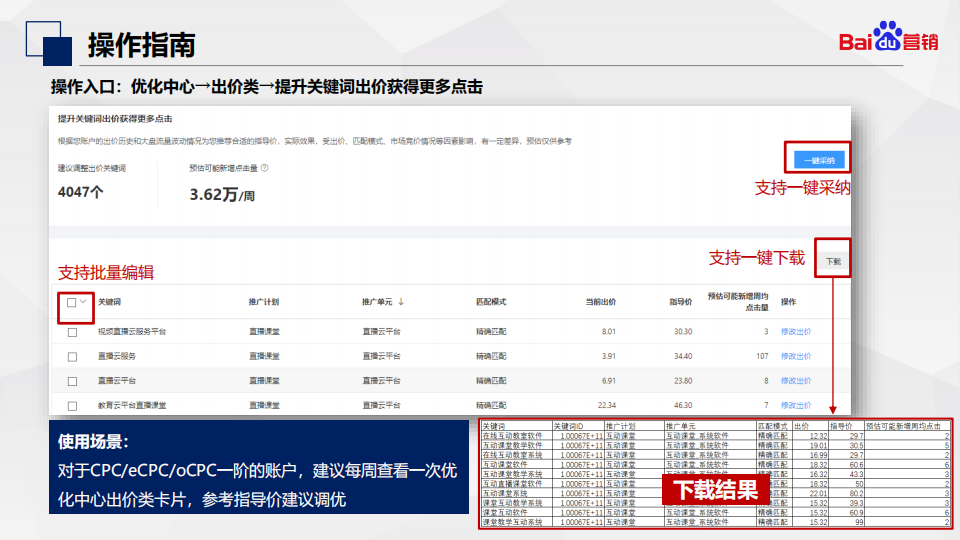Sort by the 推广单元 column arrow
Screen dimensions: 960x540
[401, 301]
